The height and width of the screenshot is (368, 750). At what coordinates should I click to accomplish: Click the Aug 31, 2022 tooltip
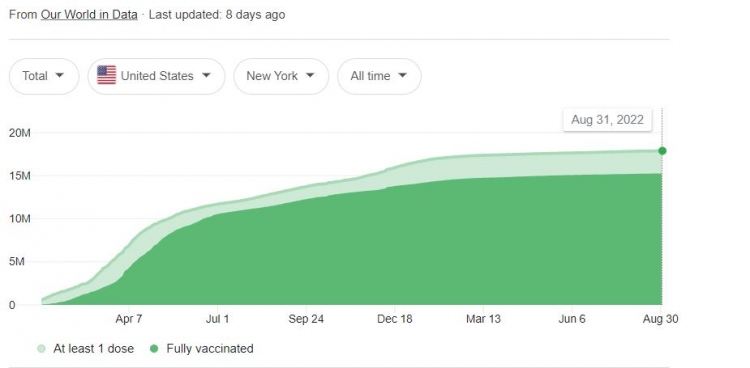pos(607,120)
